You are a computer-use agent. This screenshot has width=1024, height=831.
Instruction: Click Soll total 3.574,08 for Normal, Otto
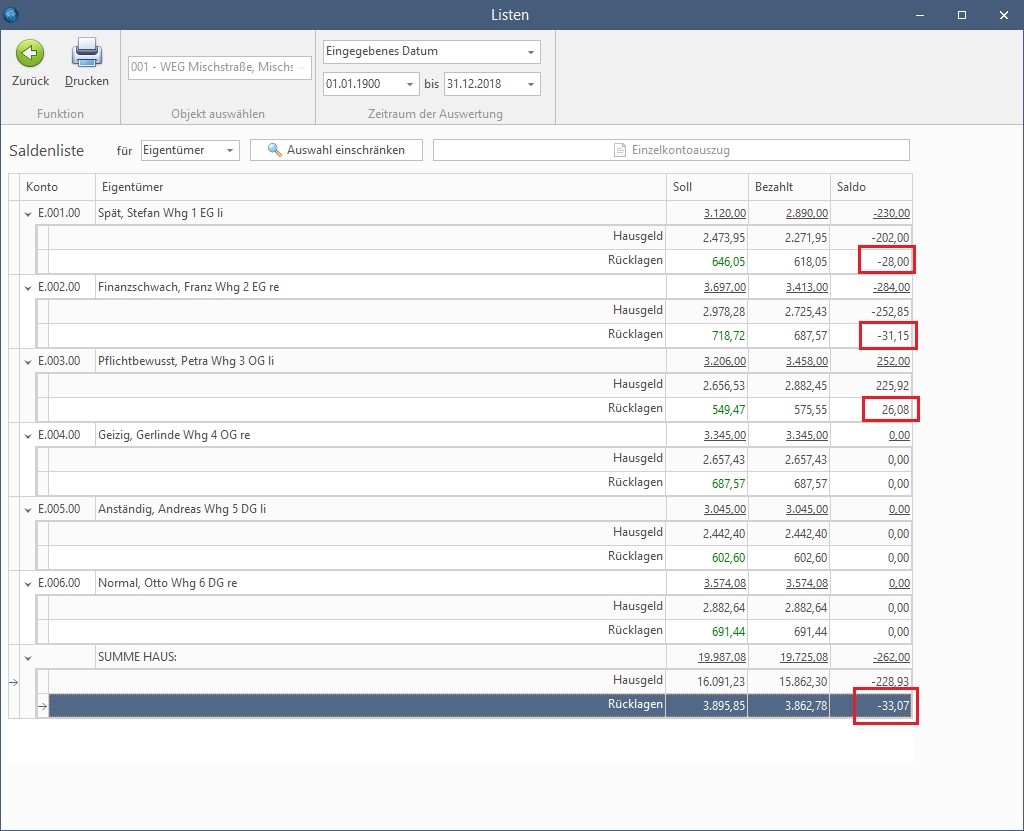tap(724, 583)
